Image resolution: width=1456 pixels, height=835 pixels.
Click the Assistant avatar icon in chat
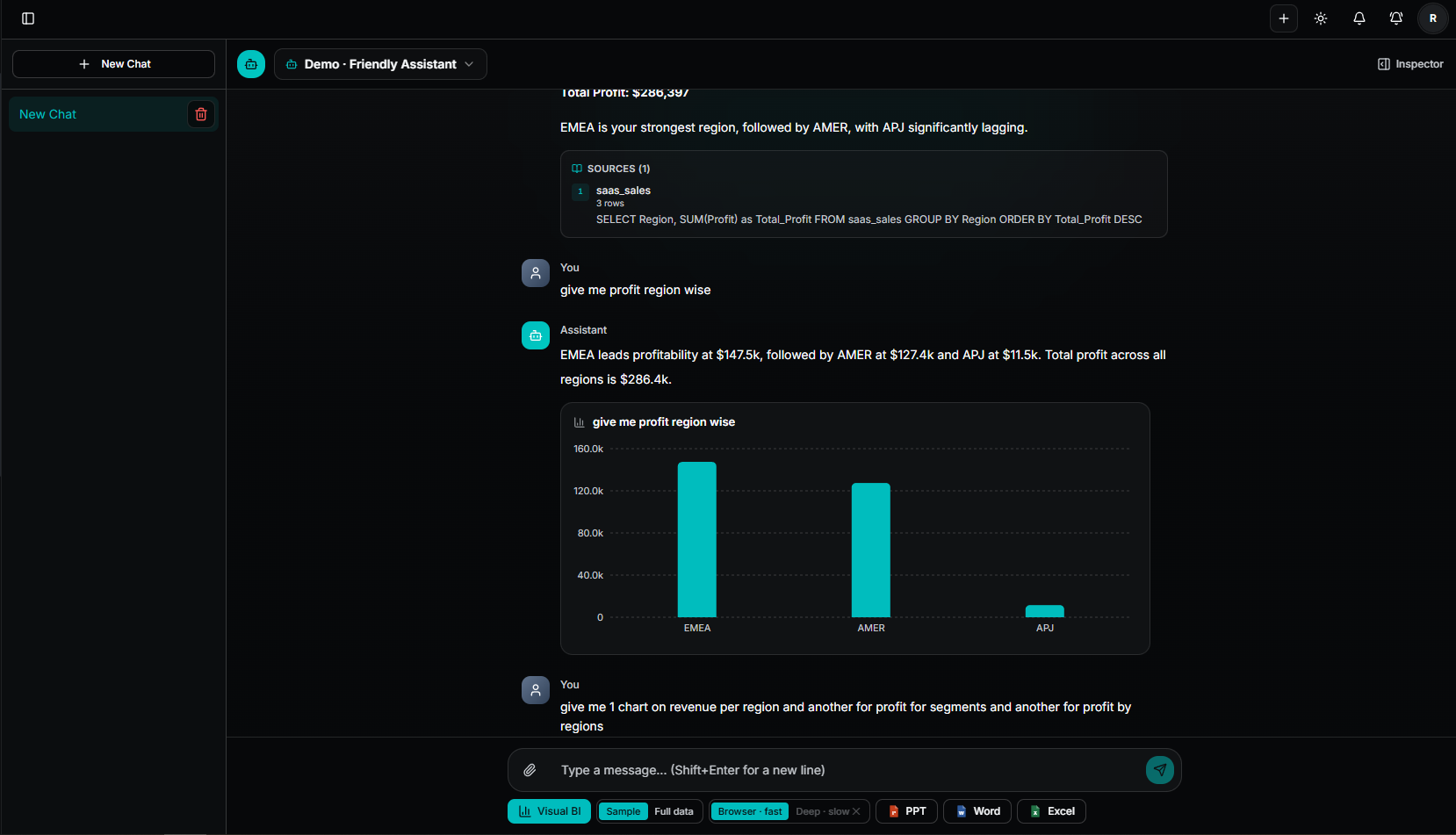536,335
